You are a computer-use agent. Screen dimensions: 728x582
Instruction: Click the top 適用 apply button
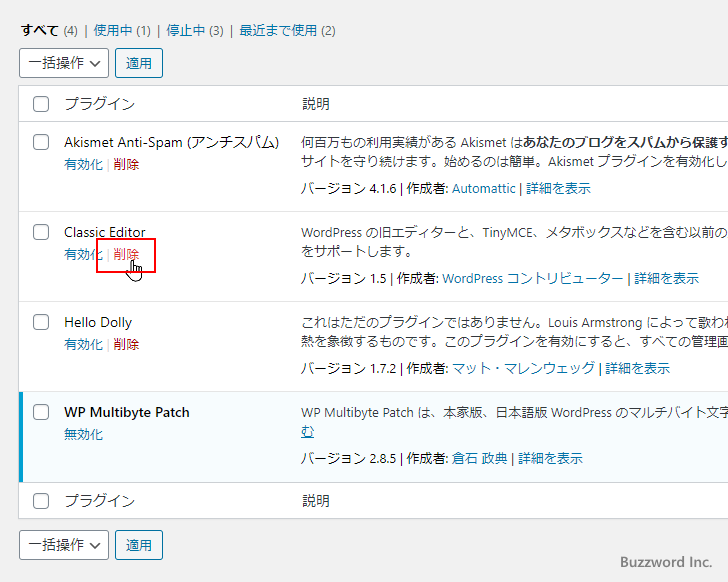click(x=139, y=63)
